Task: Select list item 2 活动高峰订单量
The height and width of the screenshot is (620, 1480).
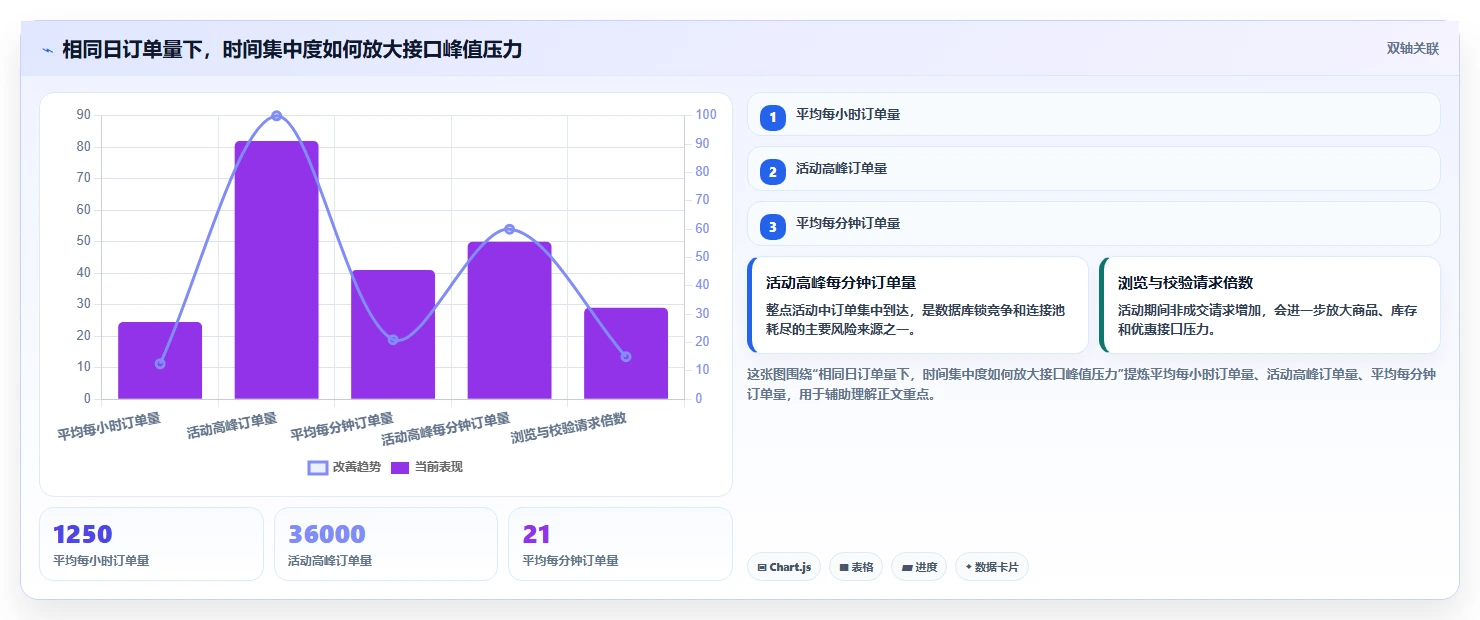Action: (1093, 169)
